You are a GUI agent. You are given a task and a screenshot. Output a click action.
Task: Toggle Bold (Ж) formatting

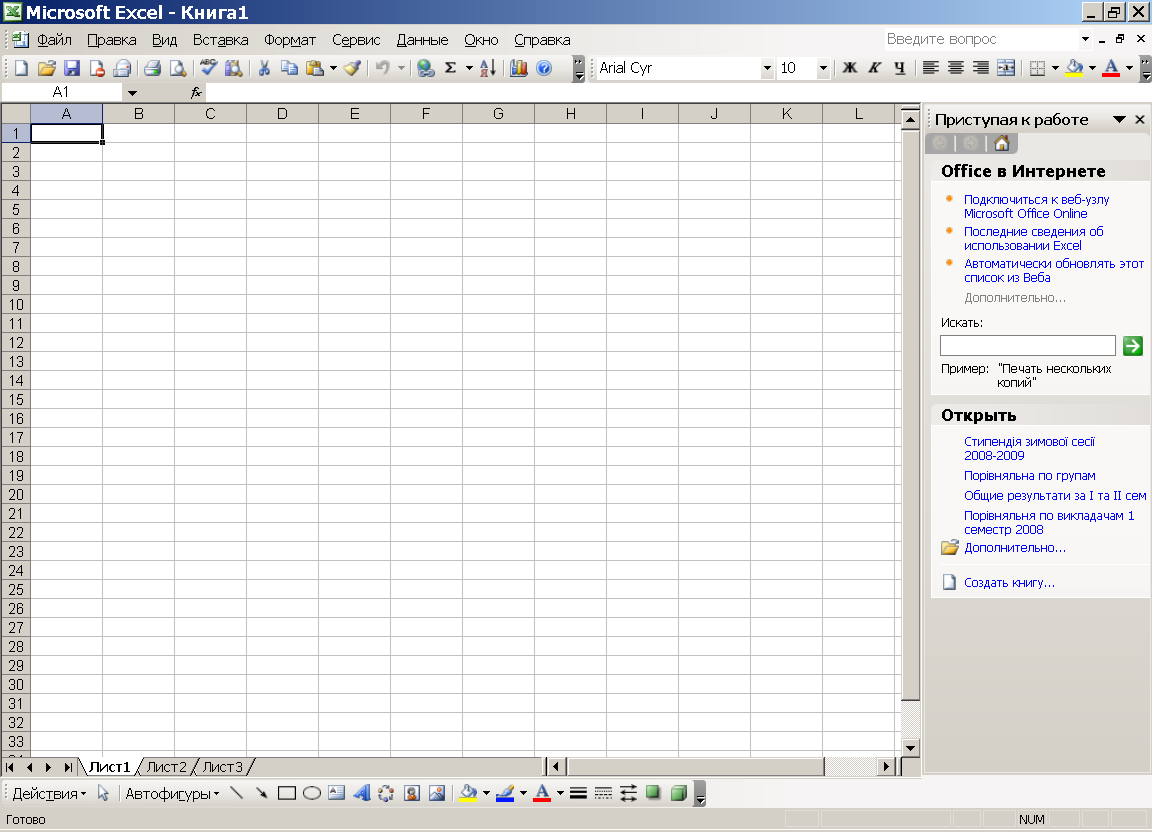tap(850, 68)
